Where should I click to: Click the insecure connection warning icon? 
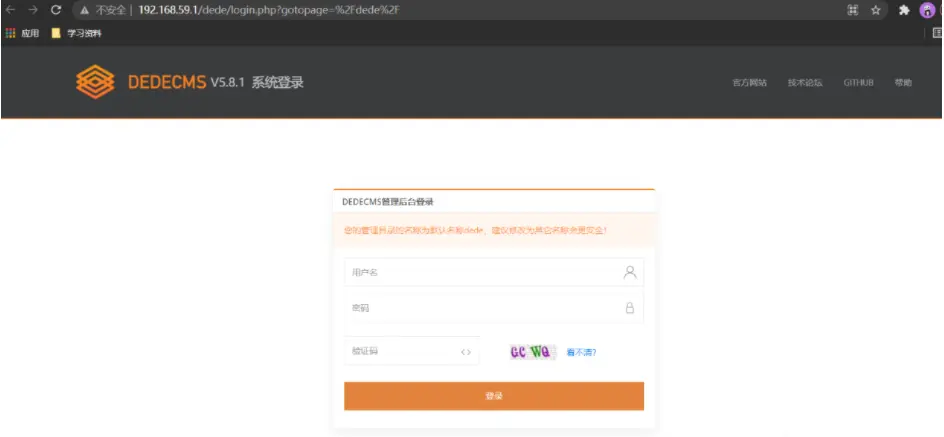85,10
